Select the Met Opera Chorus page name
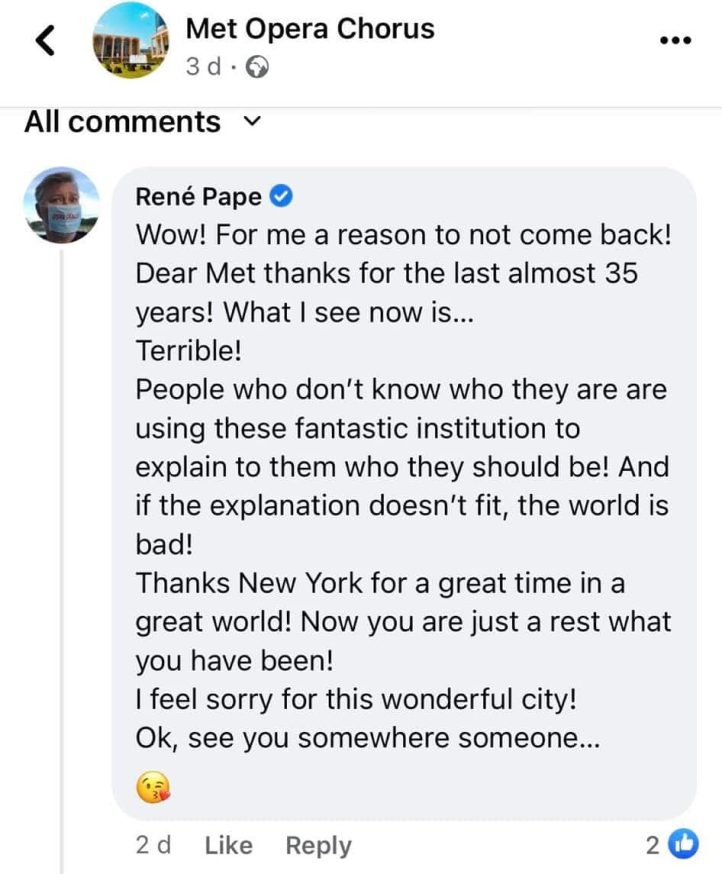 [309, 29]
